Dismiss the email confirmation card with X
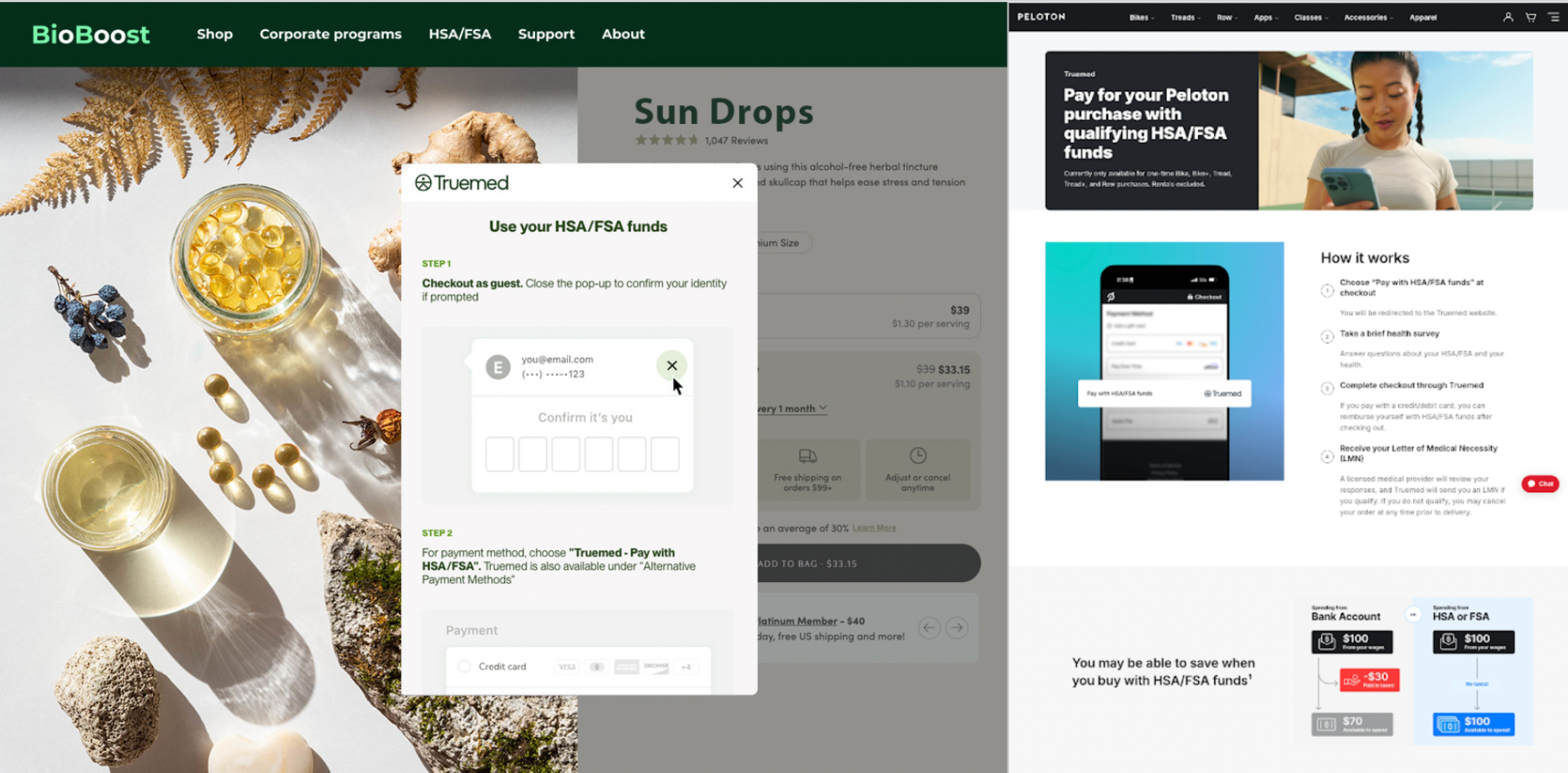This screenshot has width=1568, height=773. click(x=671, y=366)
